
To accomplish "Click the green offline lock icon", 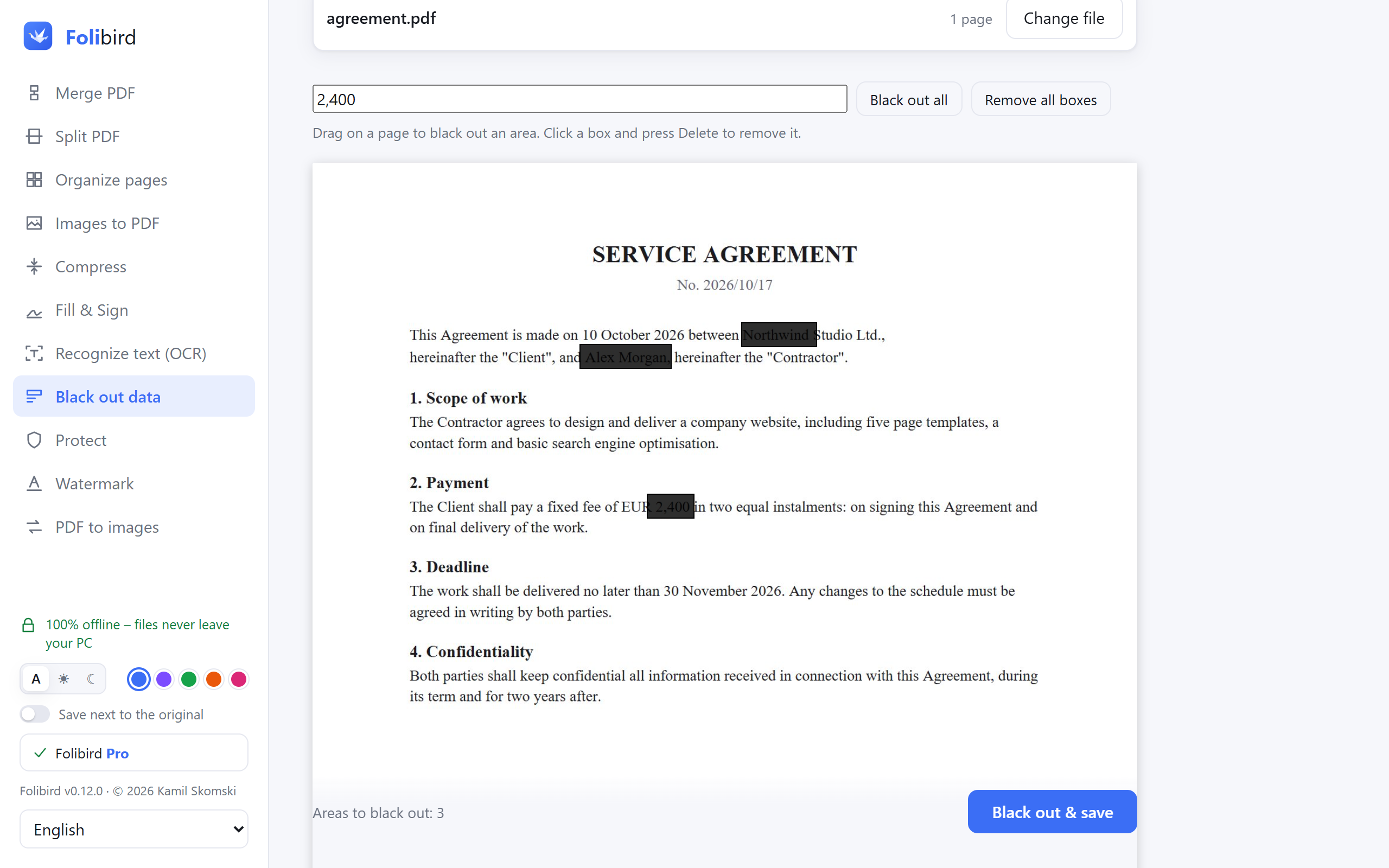I will (x=28, y=625).
